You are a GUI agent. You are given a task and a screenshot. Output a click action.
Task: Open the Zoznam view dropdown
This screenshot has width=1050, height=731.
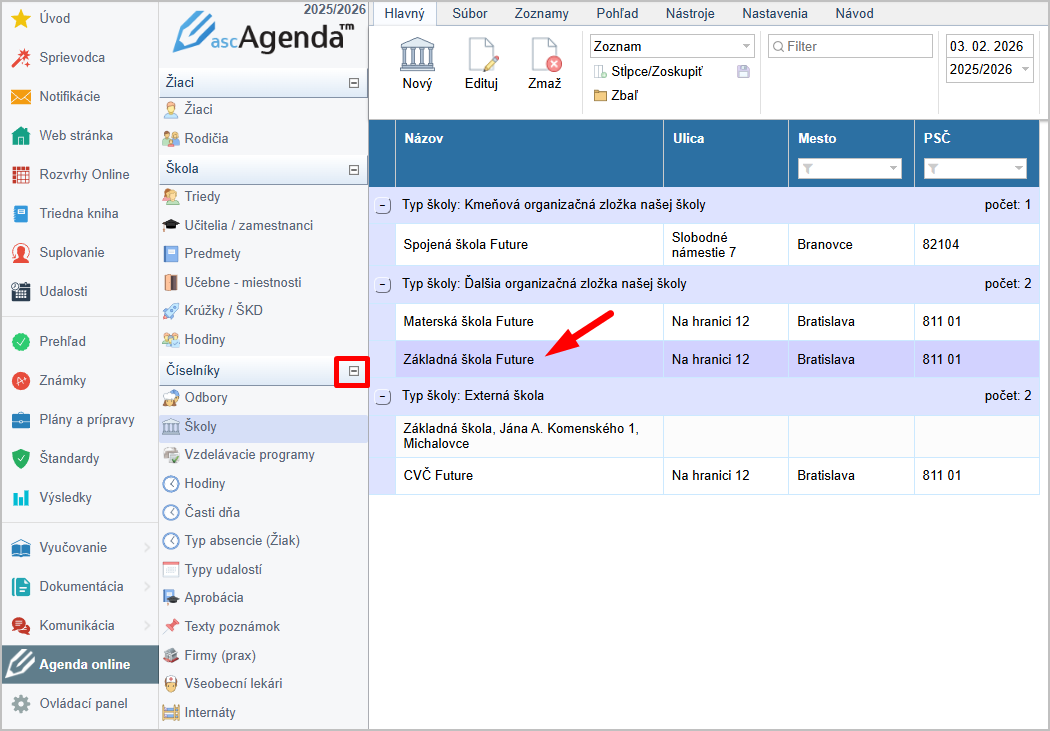tap(746, 46)
